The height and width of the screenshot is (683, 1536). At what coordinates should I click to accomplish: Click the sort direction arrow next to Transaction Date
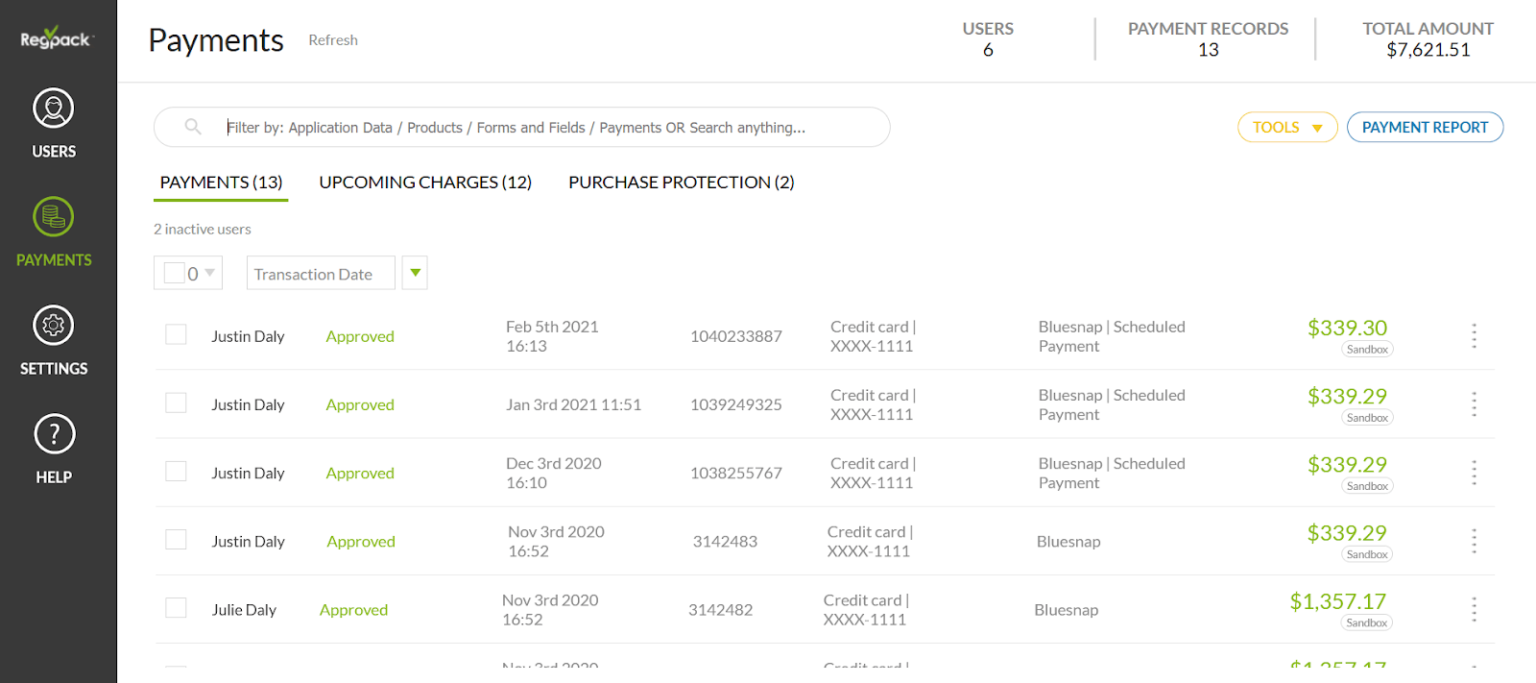coord(414,272)
